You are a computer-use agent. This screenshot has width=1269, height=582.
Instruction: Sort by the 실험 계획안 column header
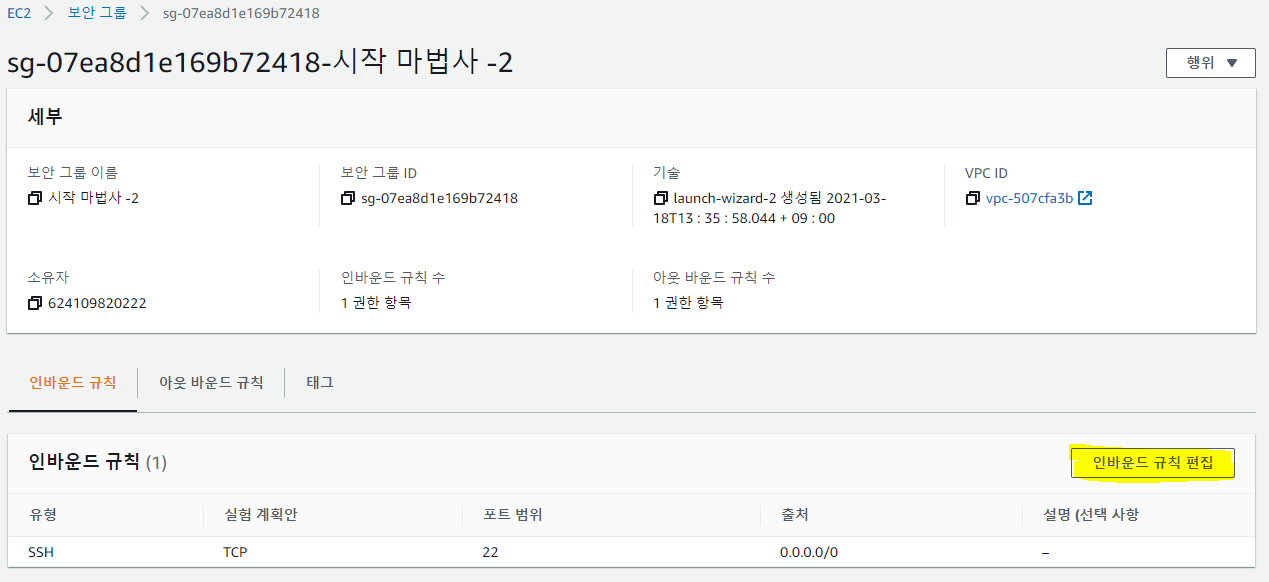coord(262,515)
